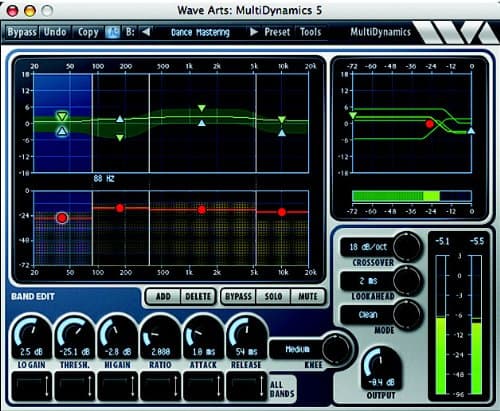Click the ADD band button
This screenshot has width=500, height=411.
coord(163,296)
